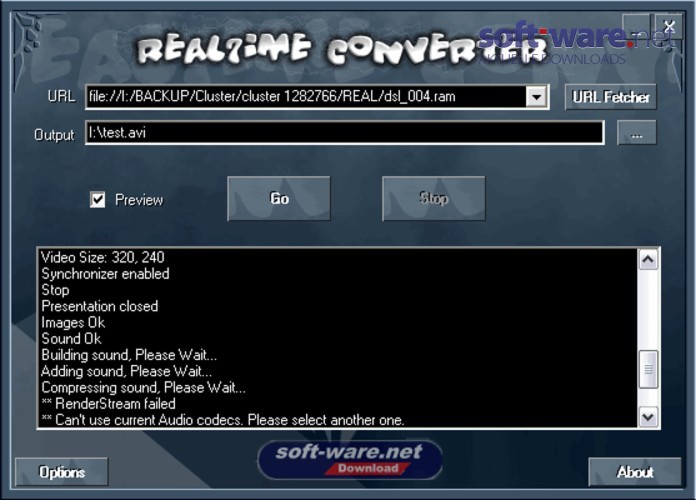The height and width of the screenshot is (500, 696).
Task: Open the About dialog
Action: click(x=635, y=472)
